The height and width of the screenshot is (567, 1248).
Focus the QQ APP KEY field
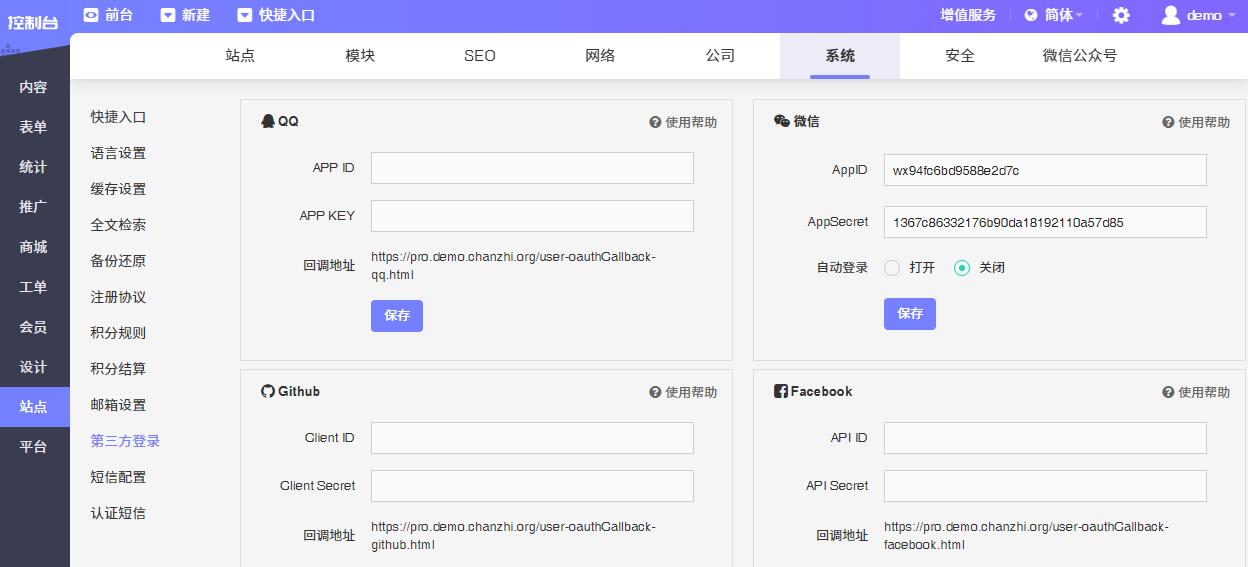[532, 216]
